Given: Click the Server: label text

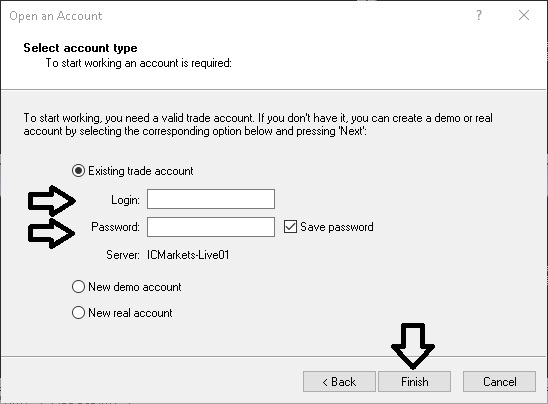Looking at the screenshot, I should pos(123,255).
